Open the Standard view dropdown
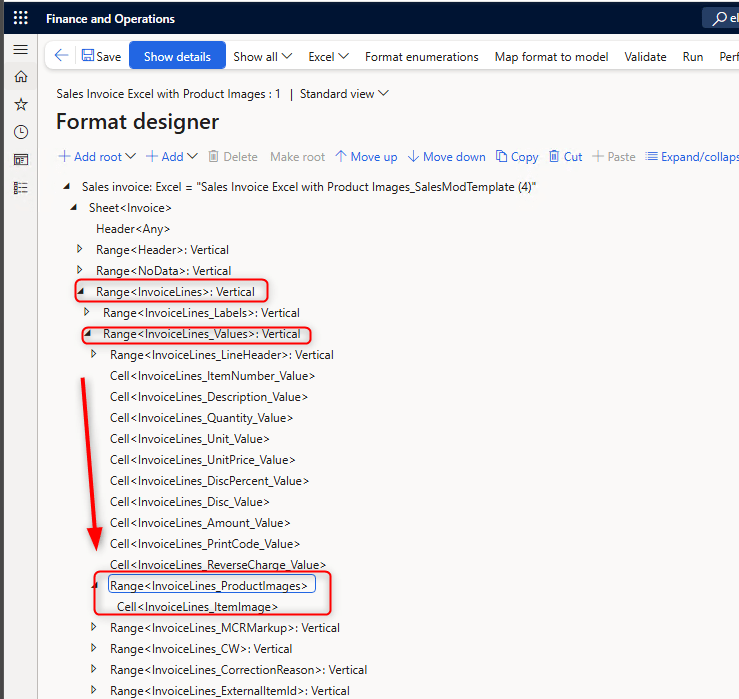739x699 pixels. 344,94
